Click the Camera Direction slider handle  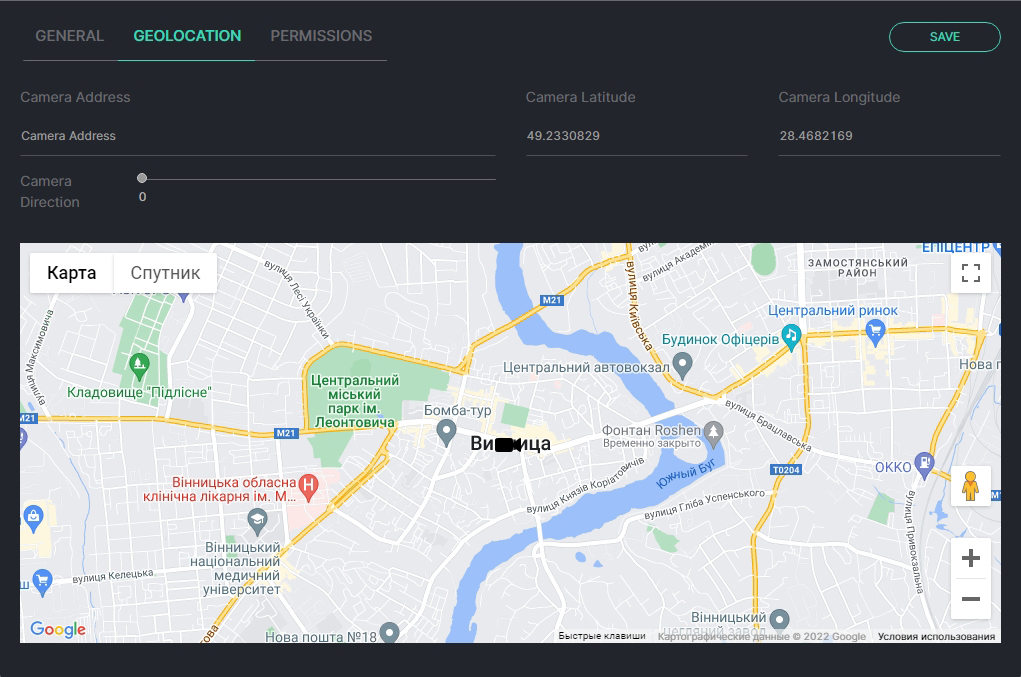point(142,178)
